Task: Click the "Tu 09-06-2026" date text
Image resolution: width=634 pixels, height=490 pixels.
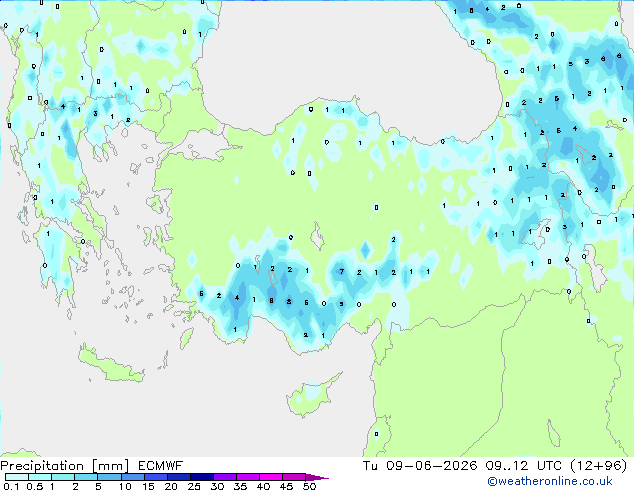Action: coord(420,466)
